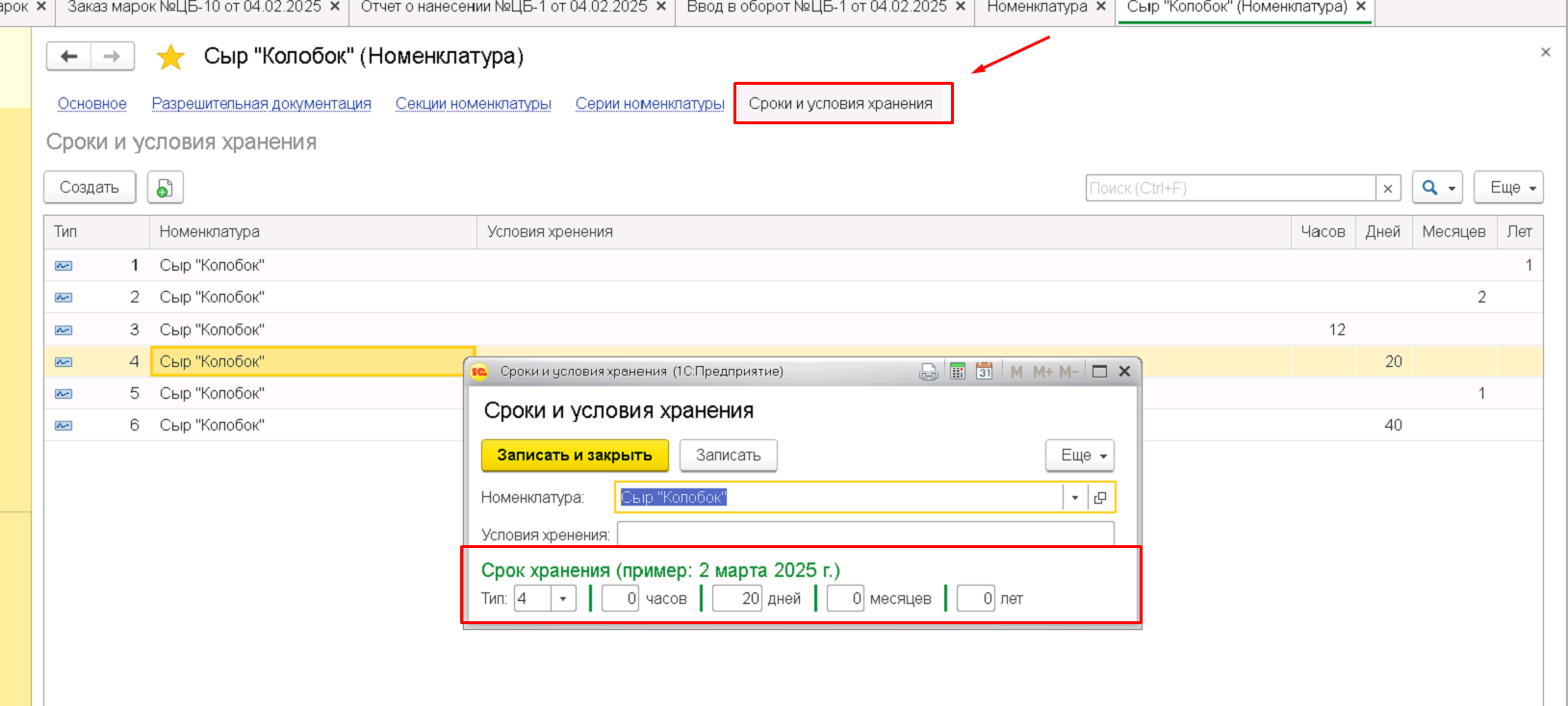Click Записать и закрыть in the dialog

click(x=575, y=455)
